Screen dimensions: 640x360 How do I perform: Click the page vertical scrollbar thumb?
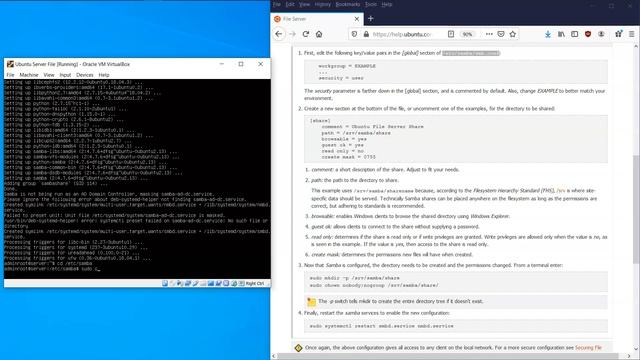coord(636,209)
